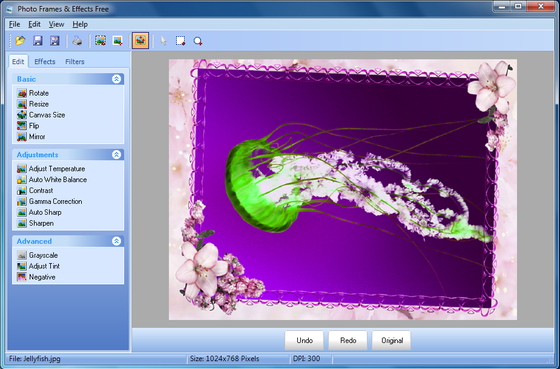Click the open file folder icon
The width and height of the screenshot is (560, 369).
pyautogui.click(x=20, y=41)
